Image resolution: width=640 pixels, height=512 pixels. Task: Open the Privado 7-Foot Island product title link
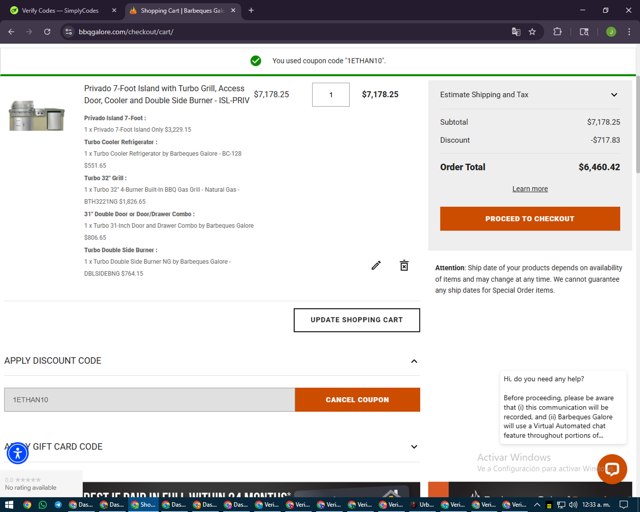point(167,94)
